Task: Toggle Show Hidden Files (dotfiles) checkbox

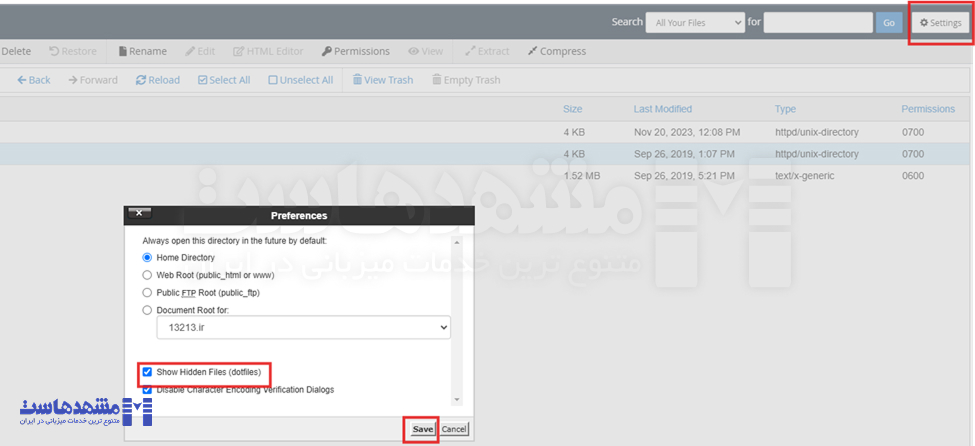Action: (147, 372)
